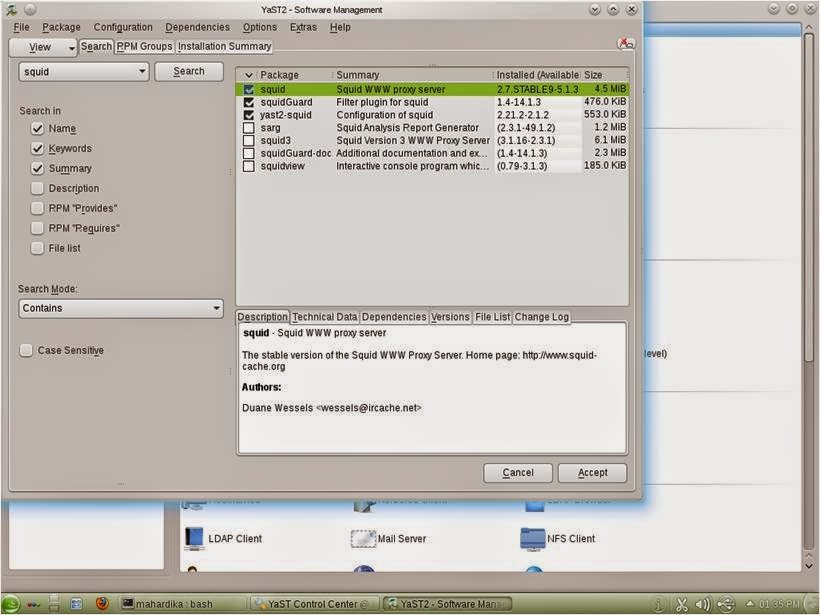Open the lower Dependencies tab

point(394,317)
